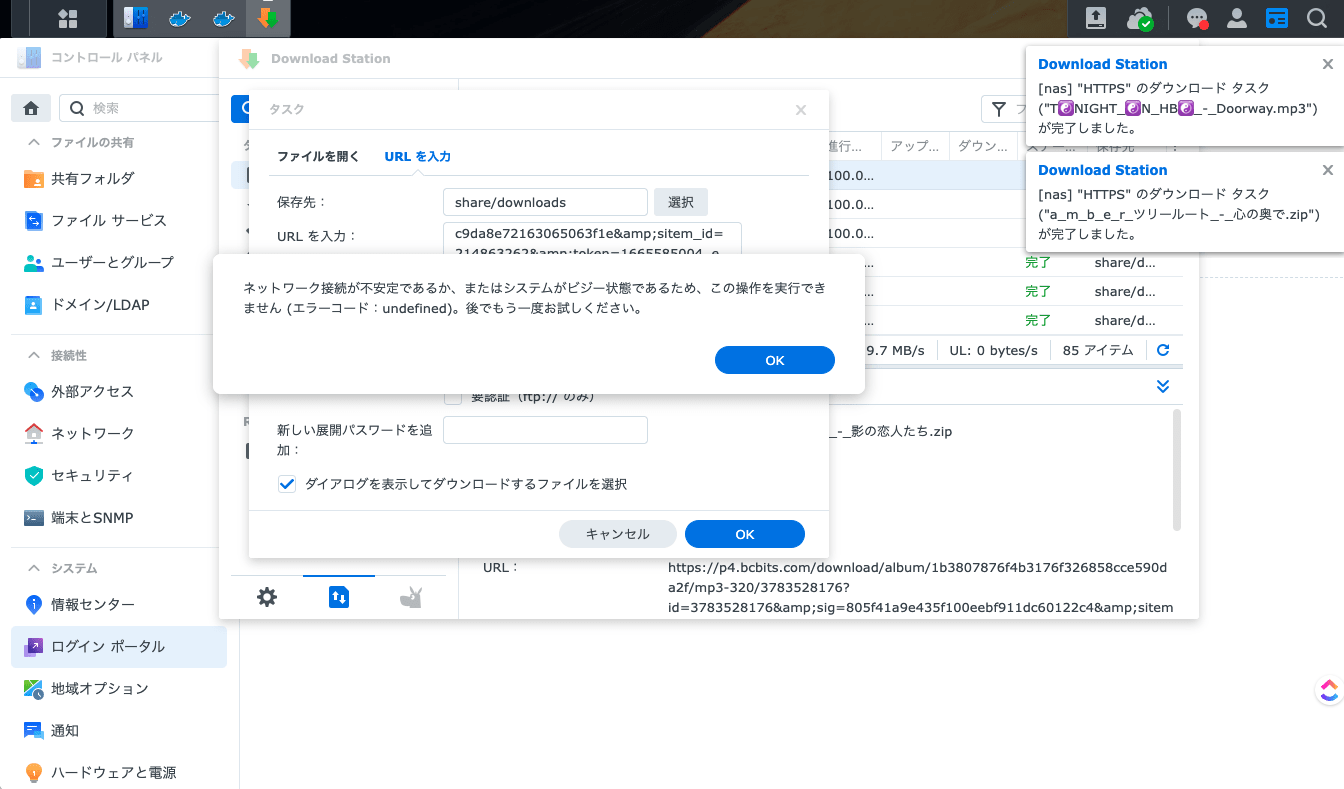This screenshot has height=789, width=1344.
Task: Open the widgets panel icon in the top bar
Action: point(1277,18)
